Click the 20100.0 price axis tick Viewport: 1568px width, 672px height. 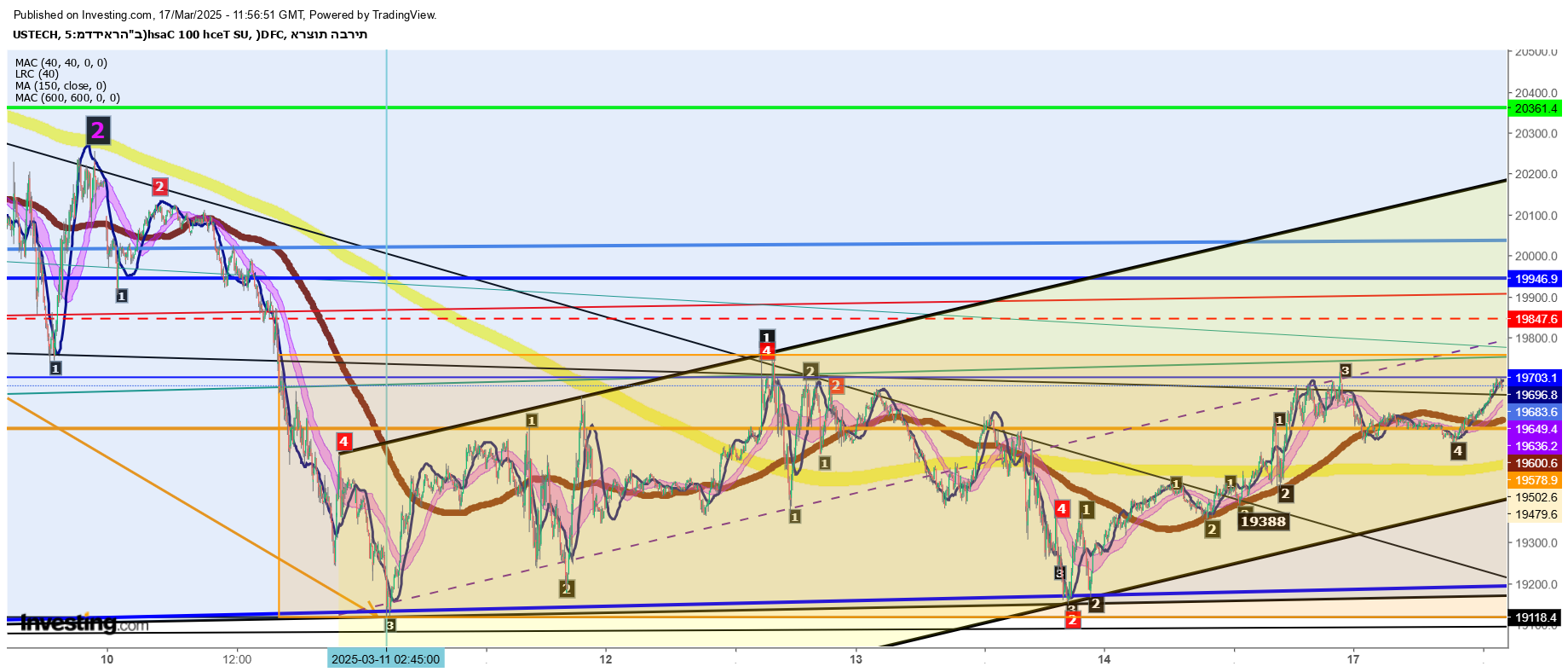pos(1536,215)
